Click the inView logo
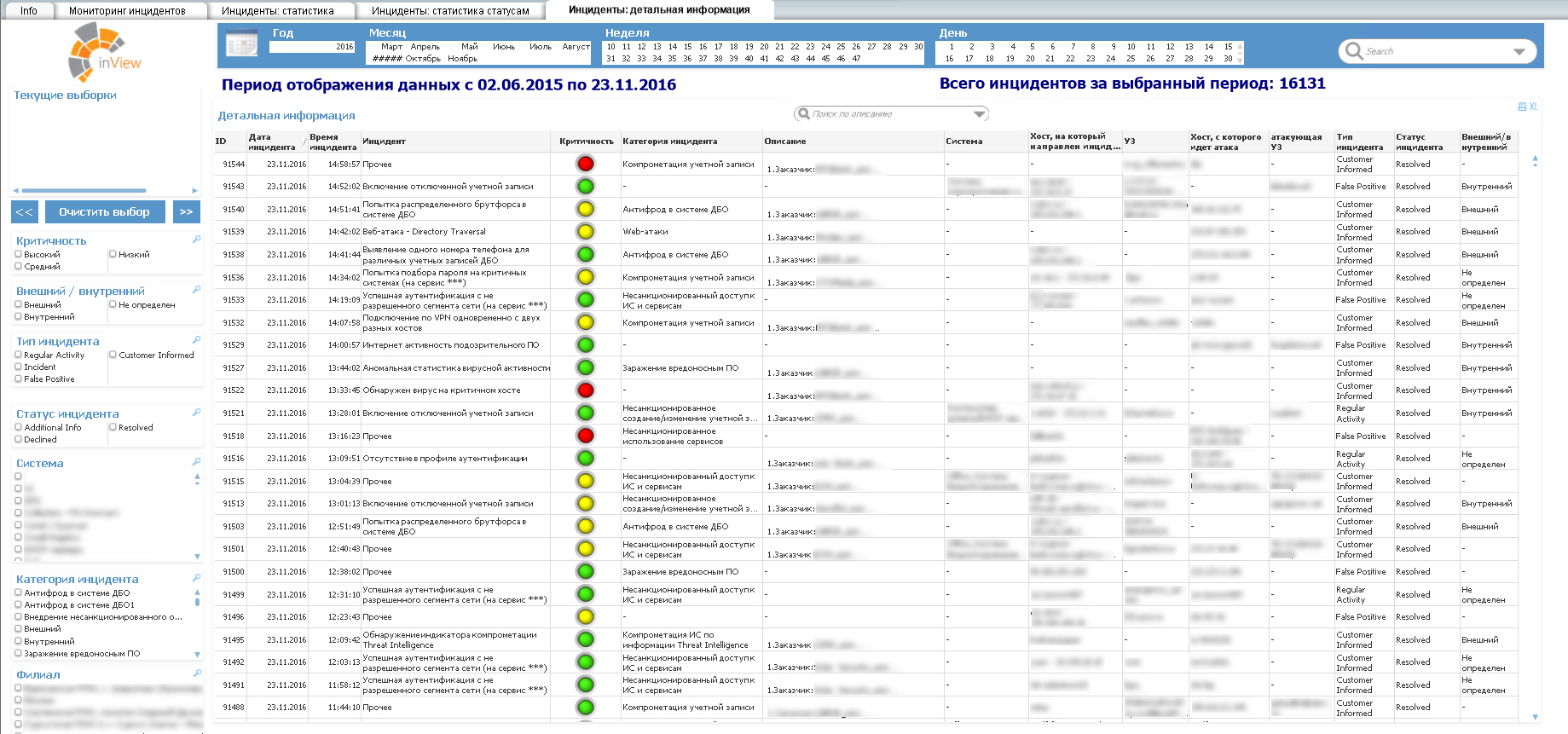Screen dimensions: 1568x734 coord(104,52)
